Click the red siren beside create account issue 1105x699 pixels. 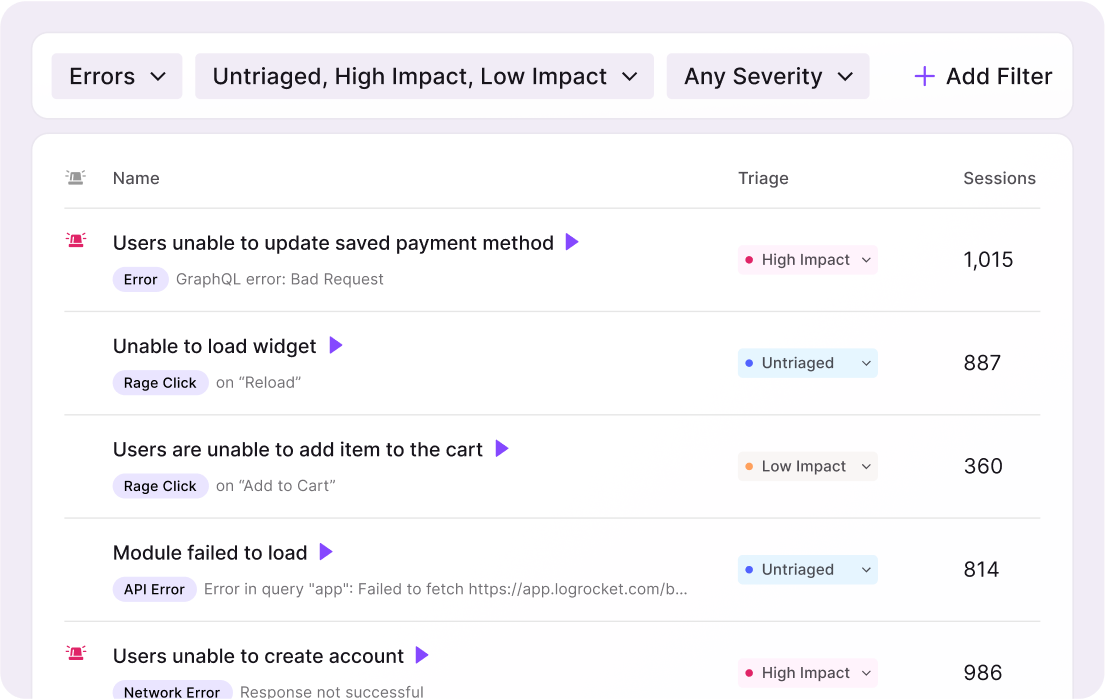click(x=75, y=653)
